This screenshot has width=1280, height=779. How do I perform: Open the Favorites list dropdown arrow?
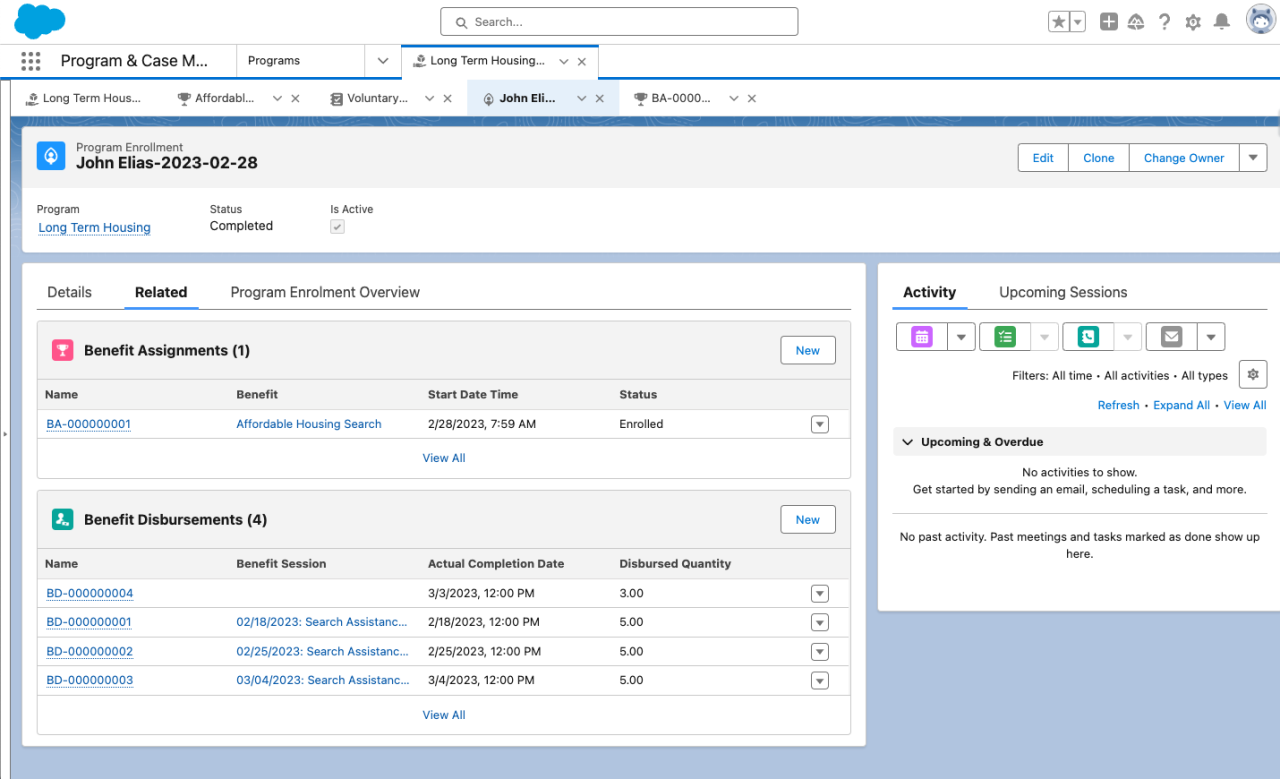tap(1078, 22)
